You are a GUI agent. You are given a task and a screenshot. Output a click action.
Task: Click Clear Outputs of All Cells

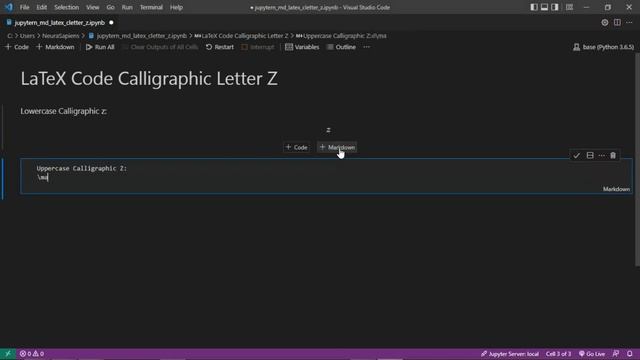coord(160,47)
